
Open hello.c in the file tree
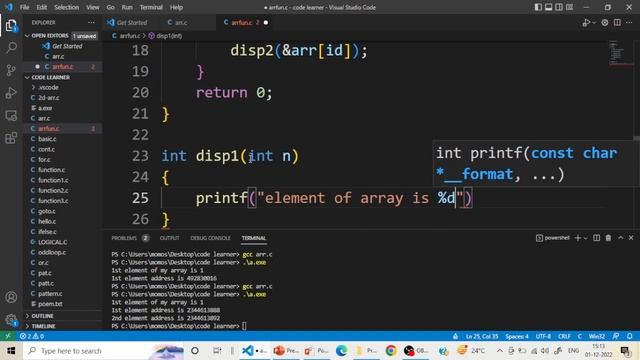[63, 221]
